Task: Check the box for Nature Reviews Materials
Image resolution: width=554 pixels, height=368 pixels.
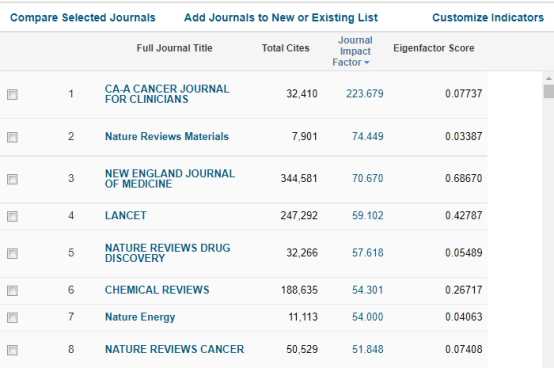Action: click(12, 137)
